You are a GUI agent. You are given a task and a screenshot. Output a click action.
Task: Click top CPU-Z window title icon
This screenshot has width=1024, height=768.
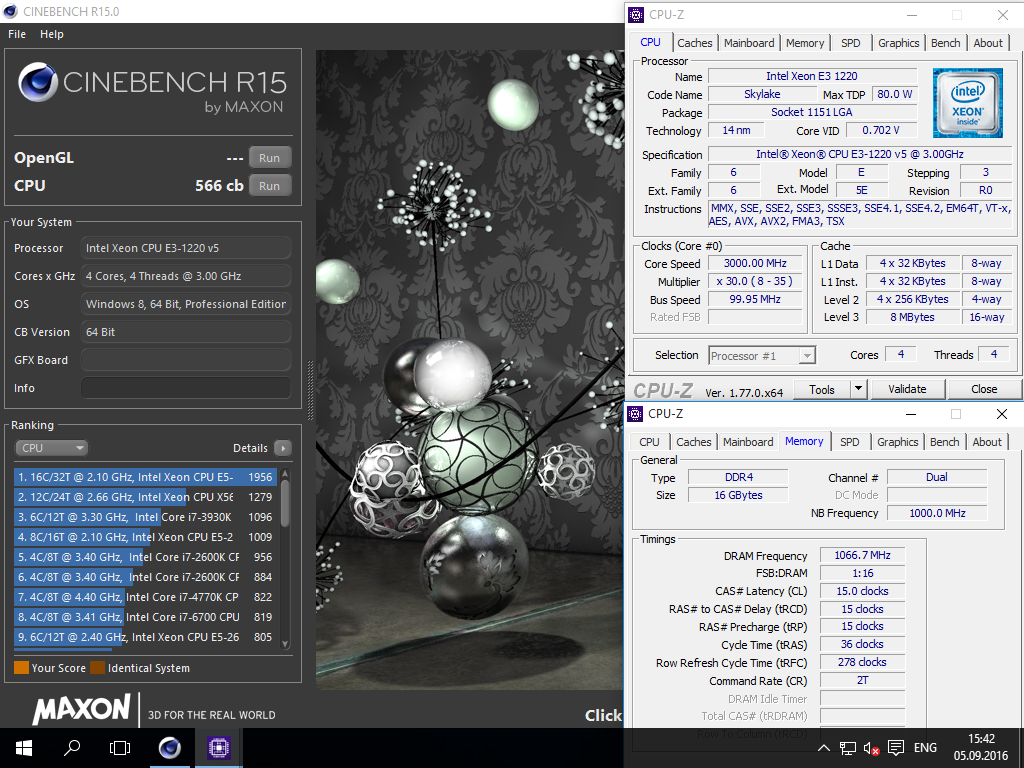pos(635,14)
